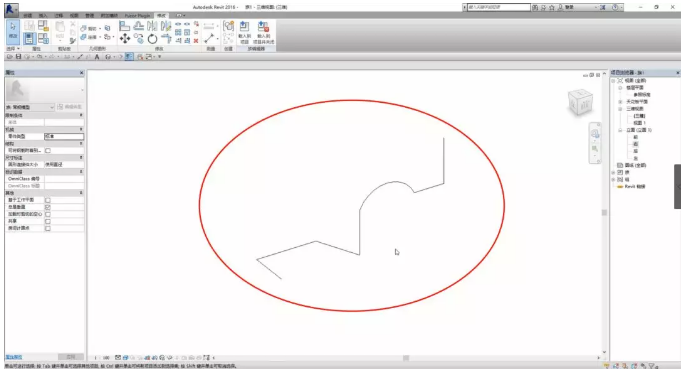Screen dimensions: 688x373
Task: Click the Load into Project icon
Action: click(244, 32)
